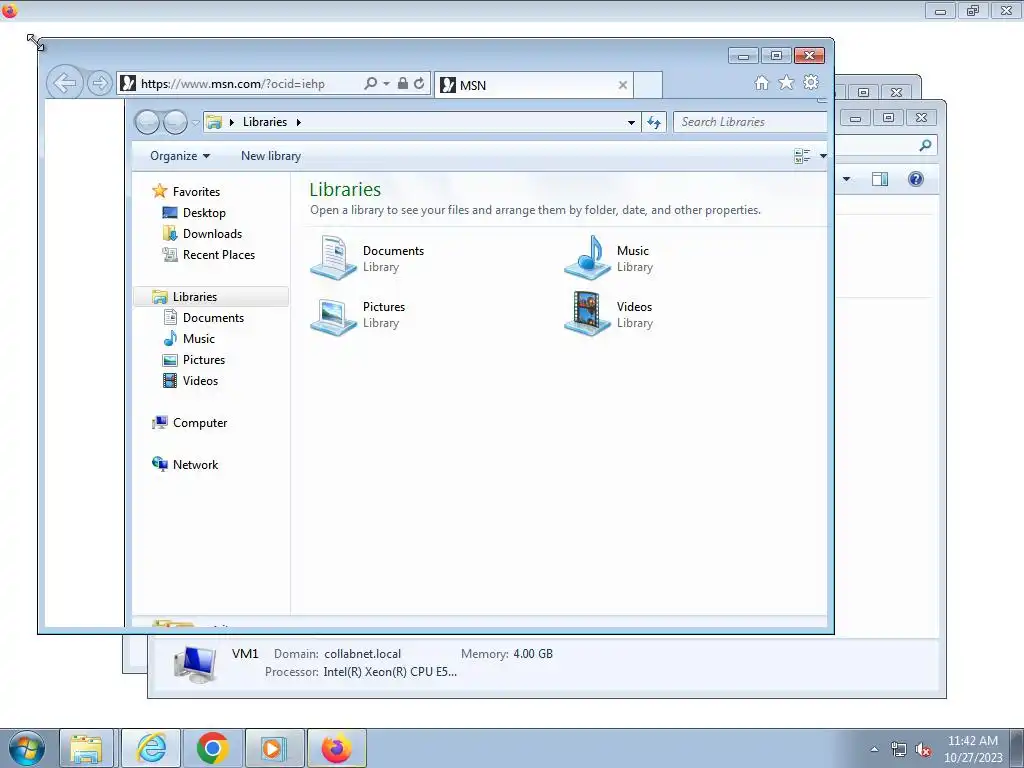
Task: Open IE Tools gear menu
Action: click(811, 82)
